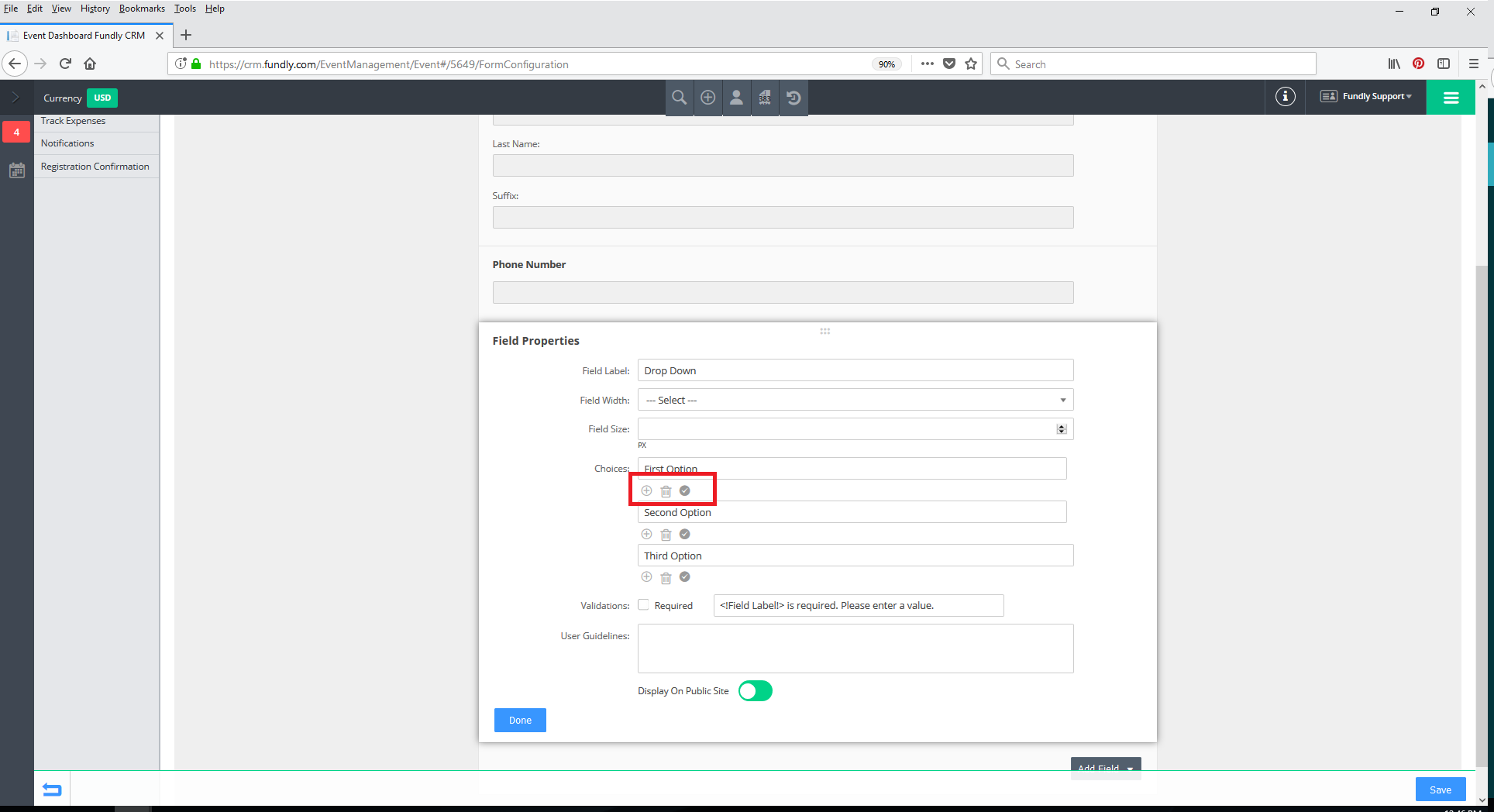Click the search magnifier icon in CRM toolbar

pyautogui.click(x=680, y=98)
